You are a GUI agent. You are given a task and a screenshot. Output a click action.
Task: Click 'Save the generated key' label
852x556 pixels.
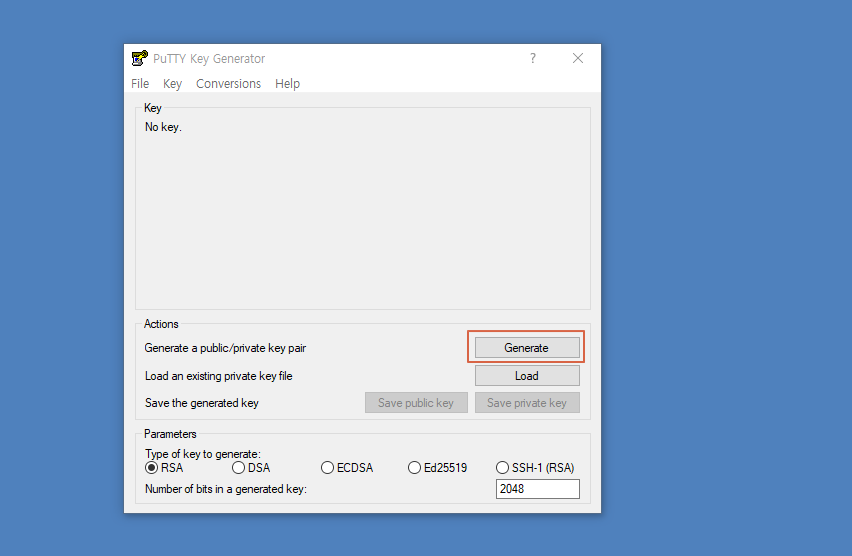[202, 403]
